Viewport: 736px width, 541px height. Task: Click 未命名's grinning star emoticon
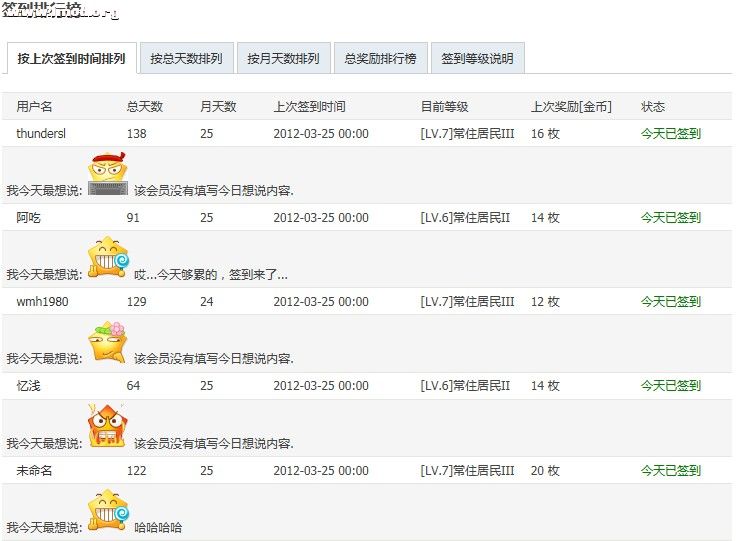107,509
